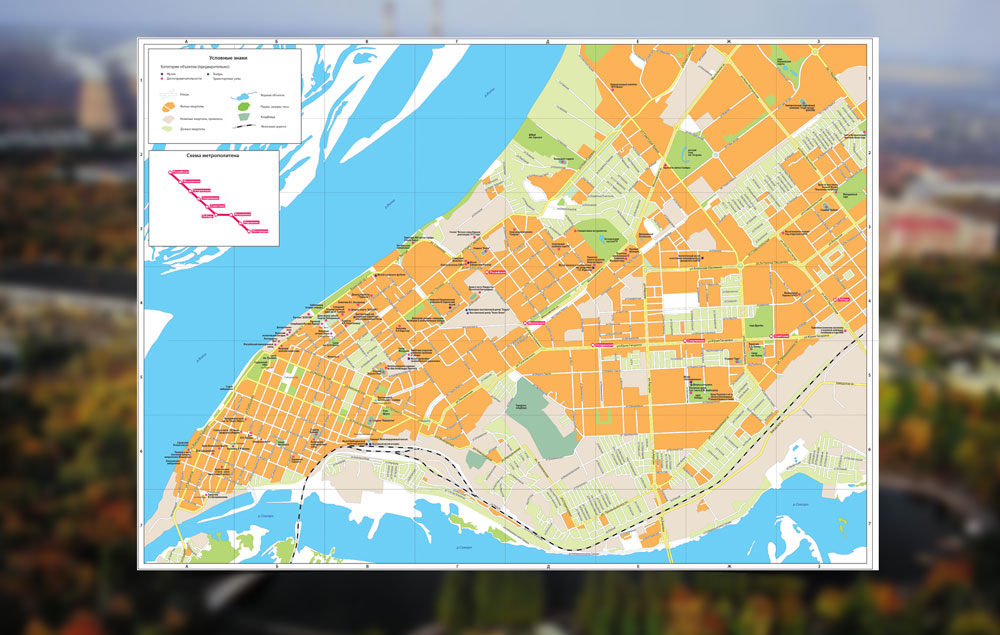Click the 'Условные знаки' legend heading
This screenshot has height=635, width=1000.
point(228,58)
